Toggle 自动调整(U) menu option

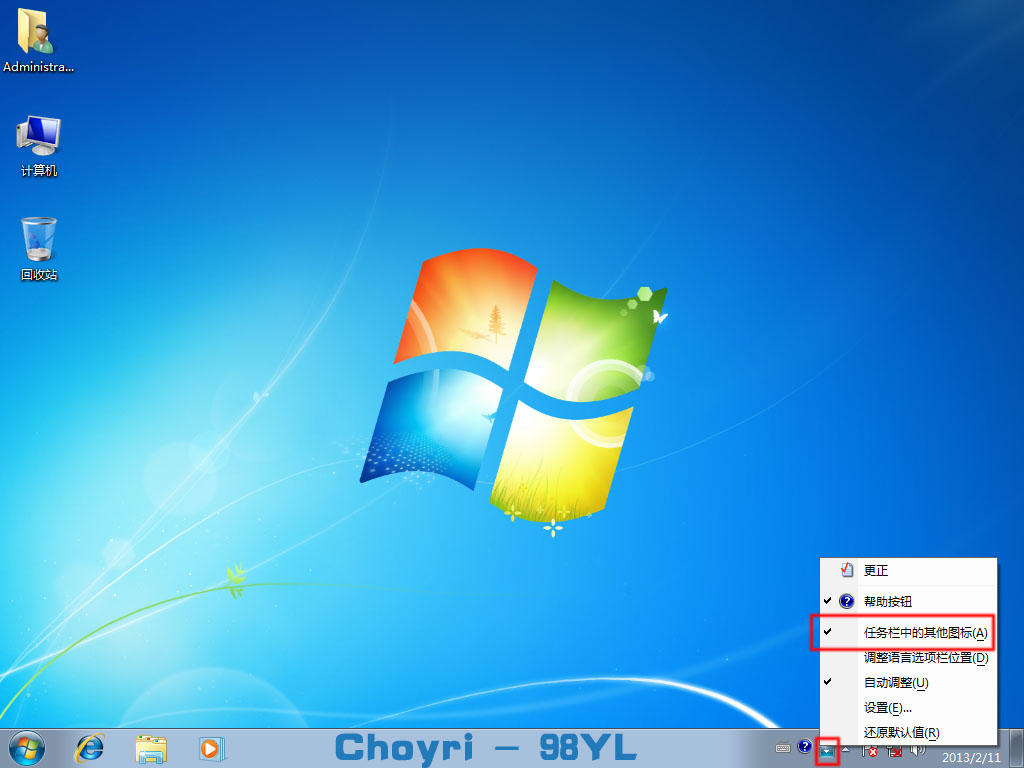908,682
